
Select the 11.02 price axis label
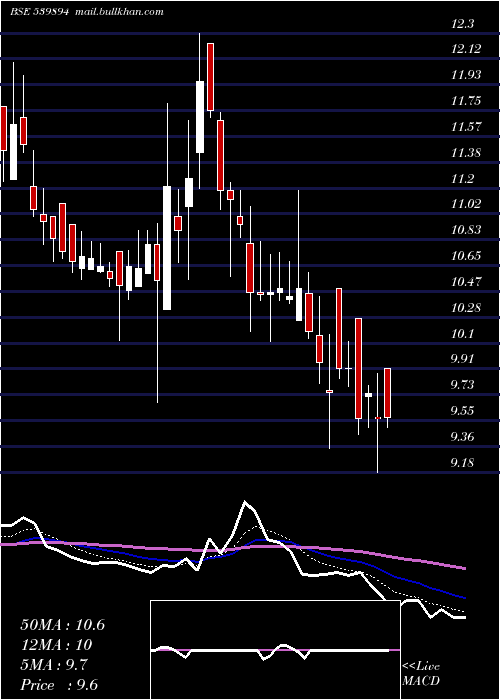[x=466, y=204]
